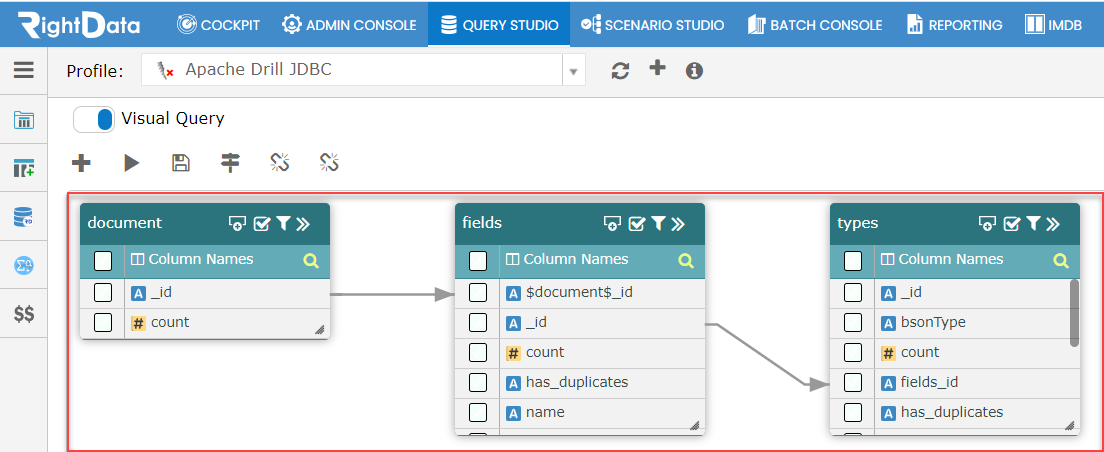The height and width of the screenshot is (452, 1104).
Task: Click the types table vertical scrollbar
Action: pos(1075,312)
